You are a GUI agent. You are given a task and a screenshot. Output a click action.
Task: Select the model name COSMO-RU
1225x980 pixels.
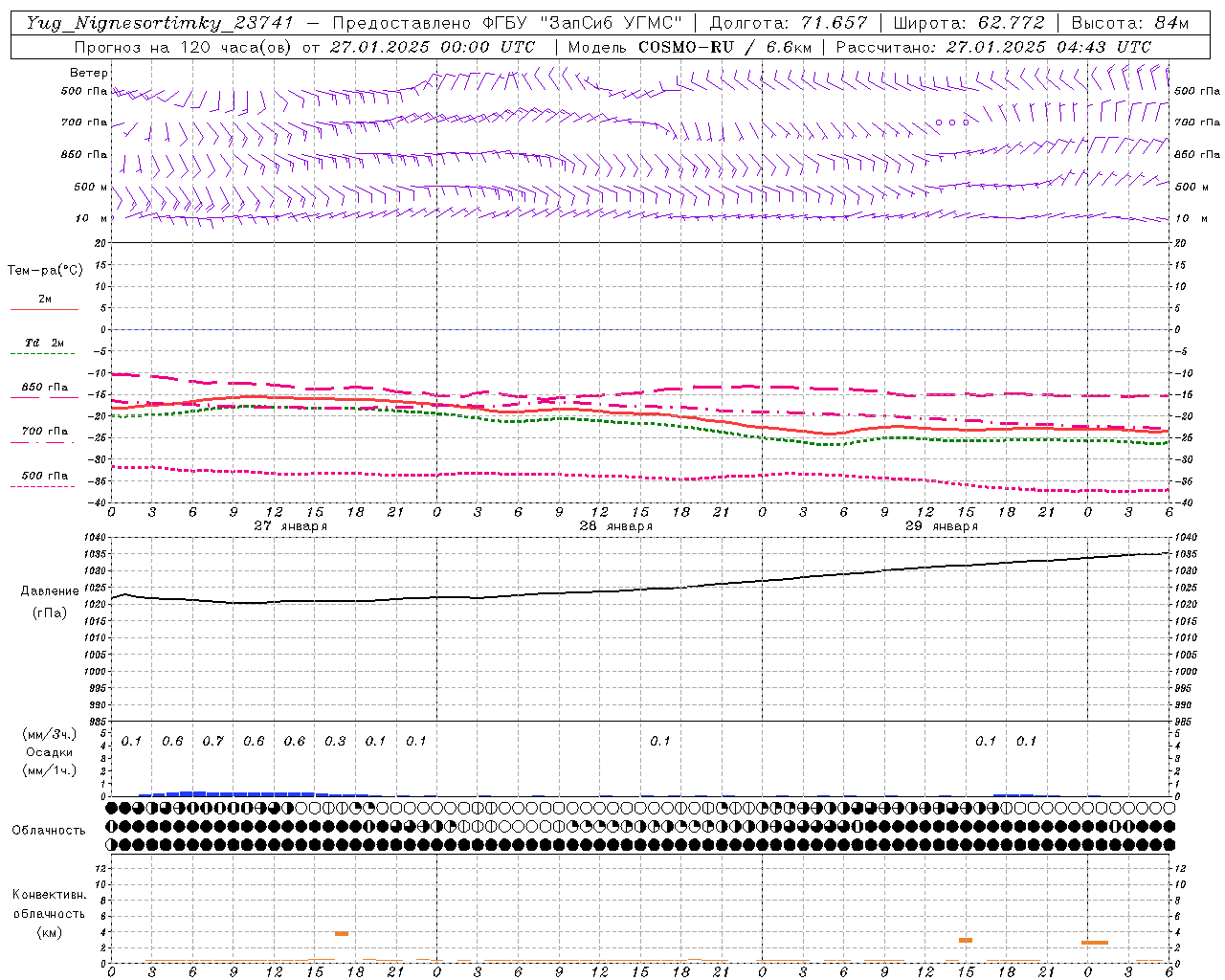click(685, 47)
